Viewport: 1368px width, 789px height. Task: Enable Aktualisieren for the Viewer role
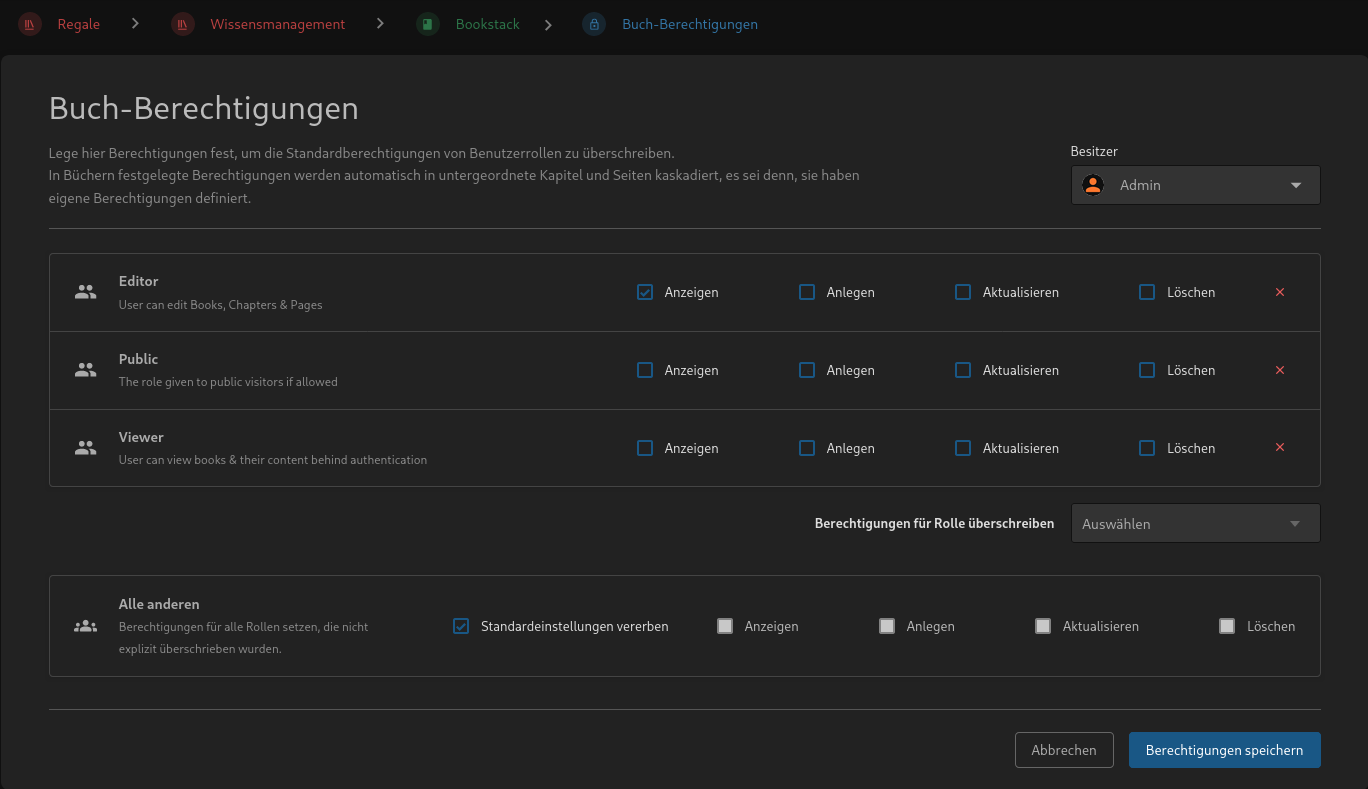pos(963,448)
